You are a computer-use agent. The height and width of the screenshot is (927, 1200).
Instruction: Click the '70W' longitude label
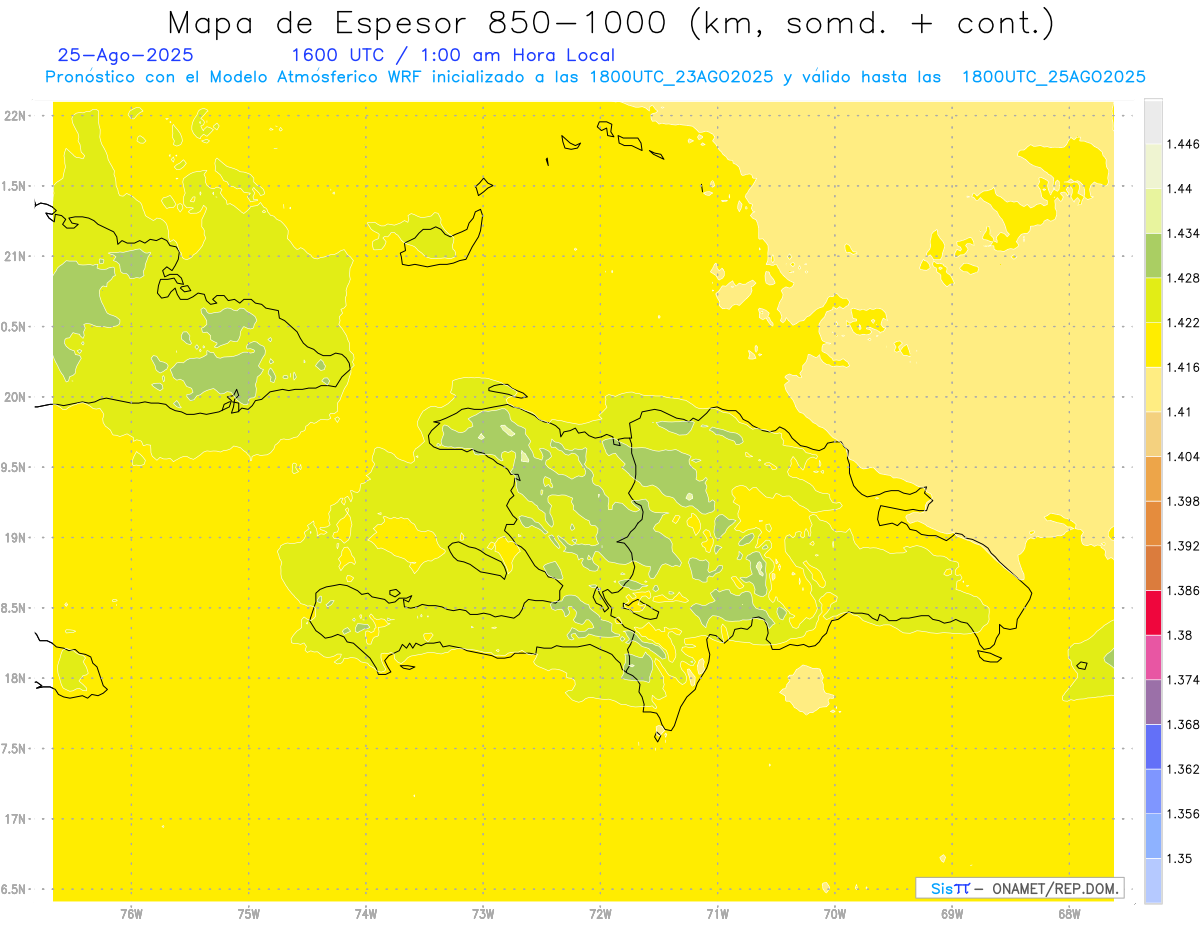[835, 914]
